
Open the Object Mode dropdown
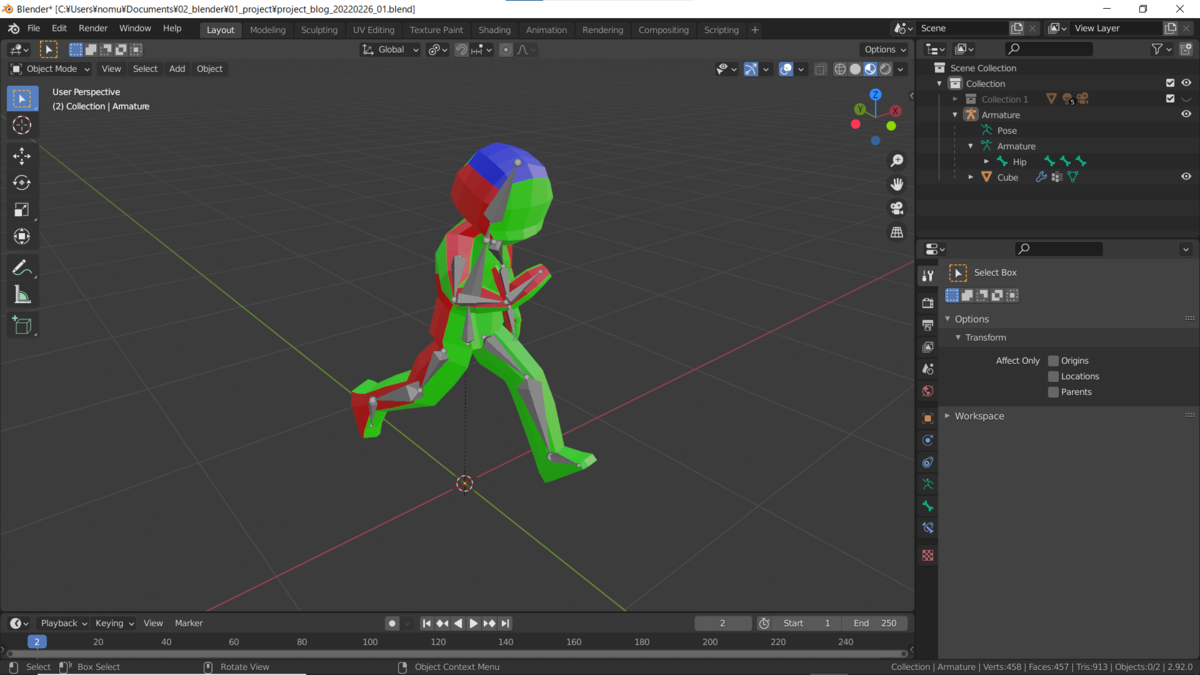pyautogui.click(x=50, y=69)
